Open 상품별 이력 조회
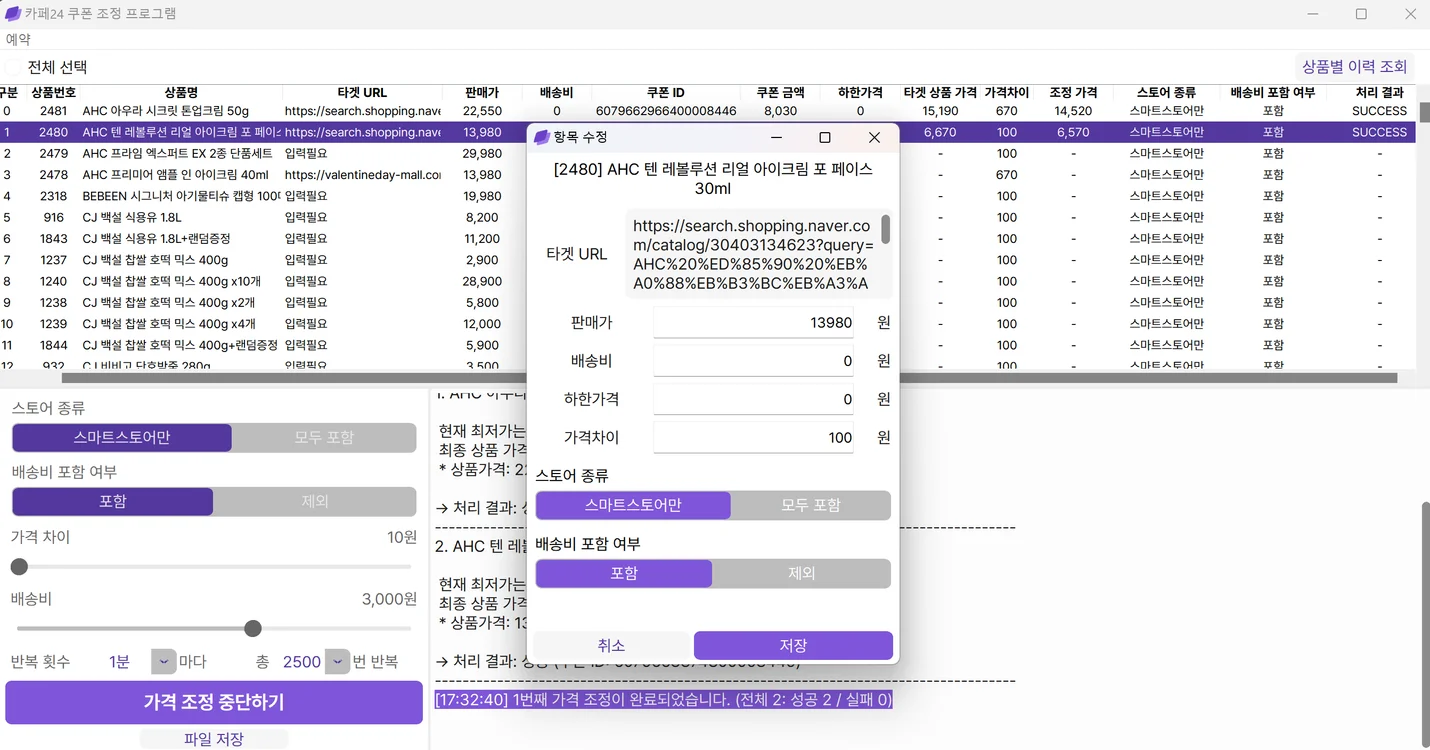1430x750 pixels. [1354, 67]
